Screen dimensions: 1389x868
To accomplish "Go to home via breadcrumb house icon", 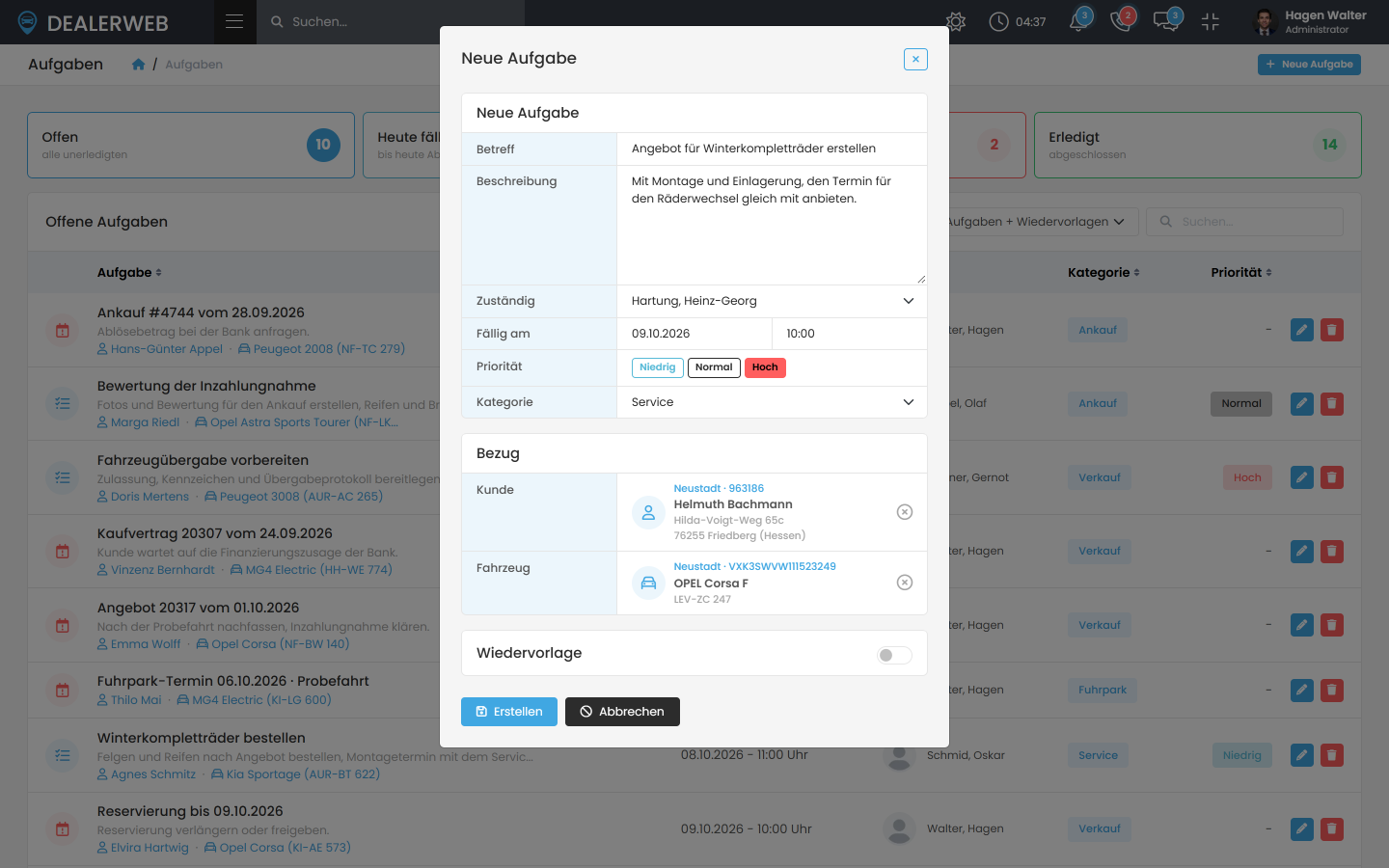I will pos(138,65).
